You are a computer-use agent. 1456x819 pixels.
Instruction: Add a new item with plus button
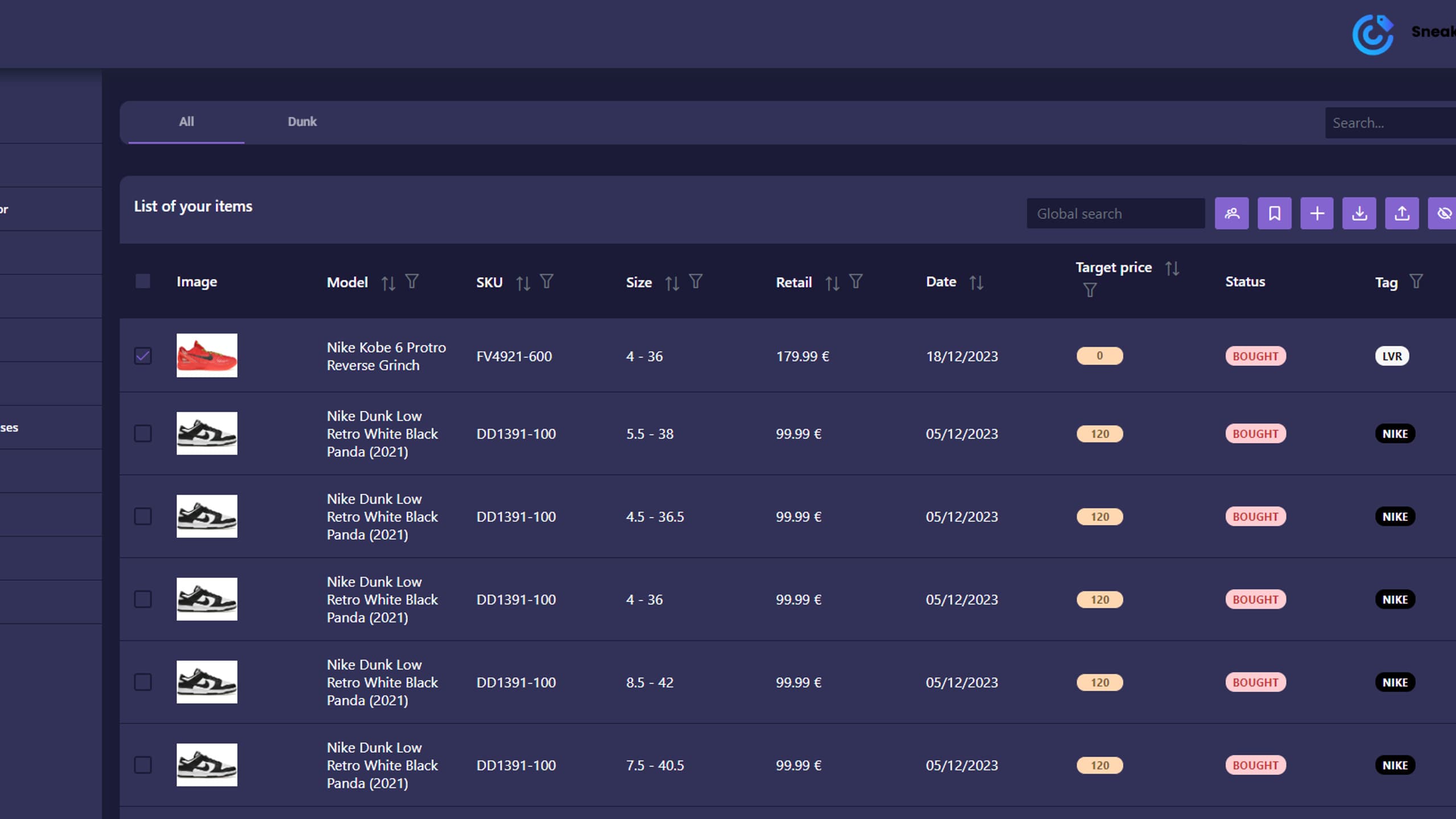point(1317,213)
